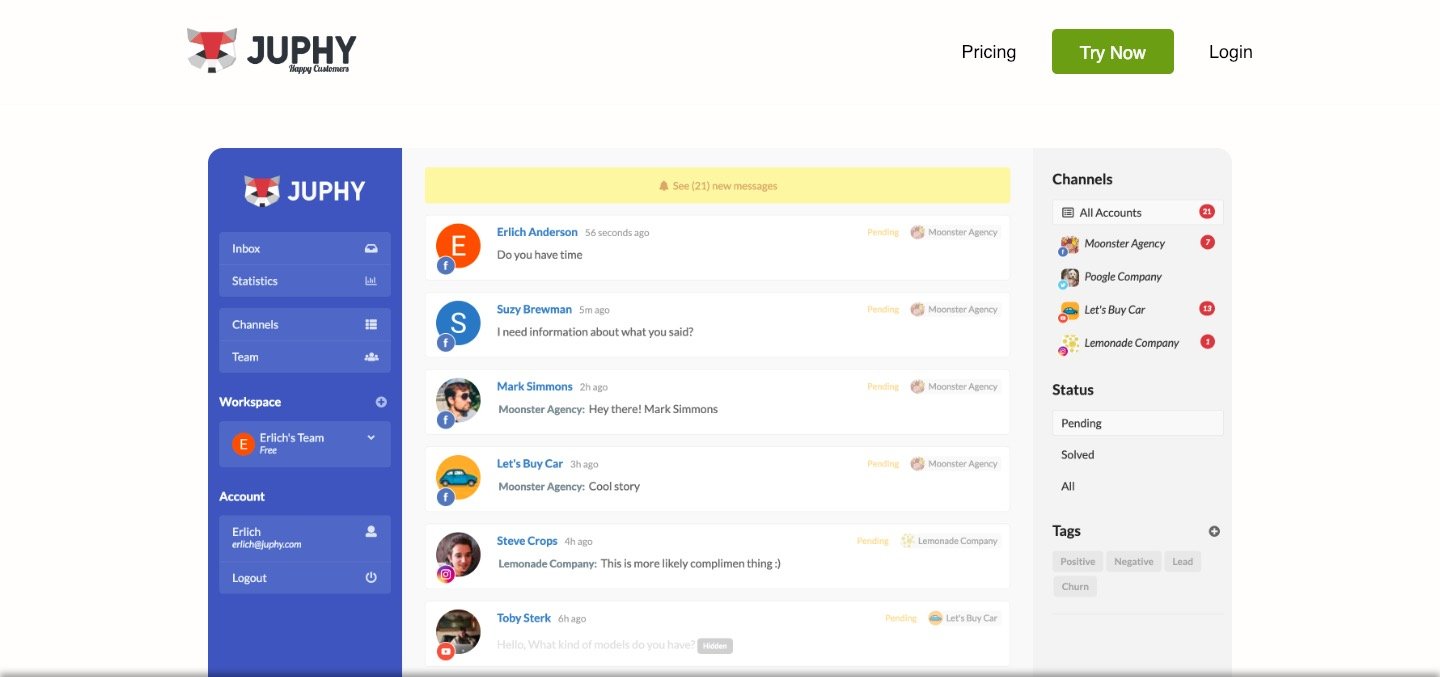Add a new tag with plus icon
Image resolution: width=1440 pixels, height=677 pixels.
pyautogui.click(x=1214, y=532)
